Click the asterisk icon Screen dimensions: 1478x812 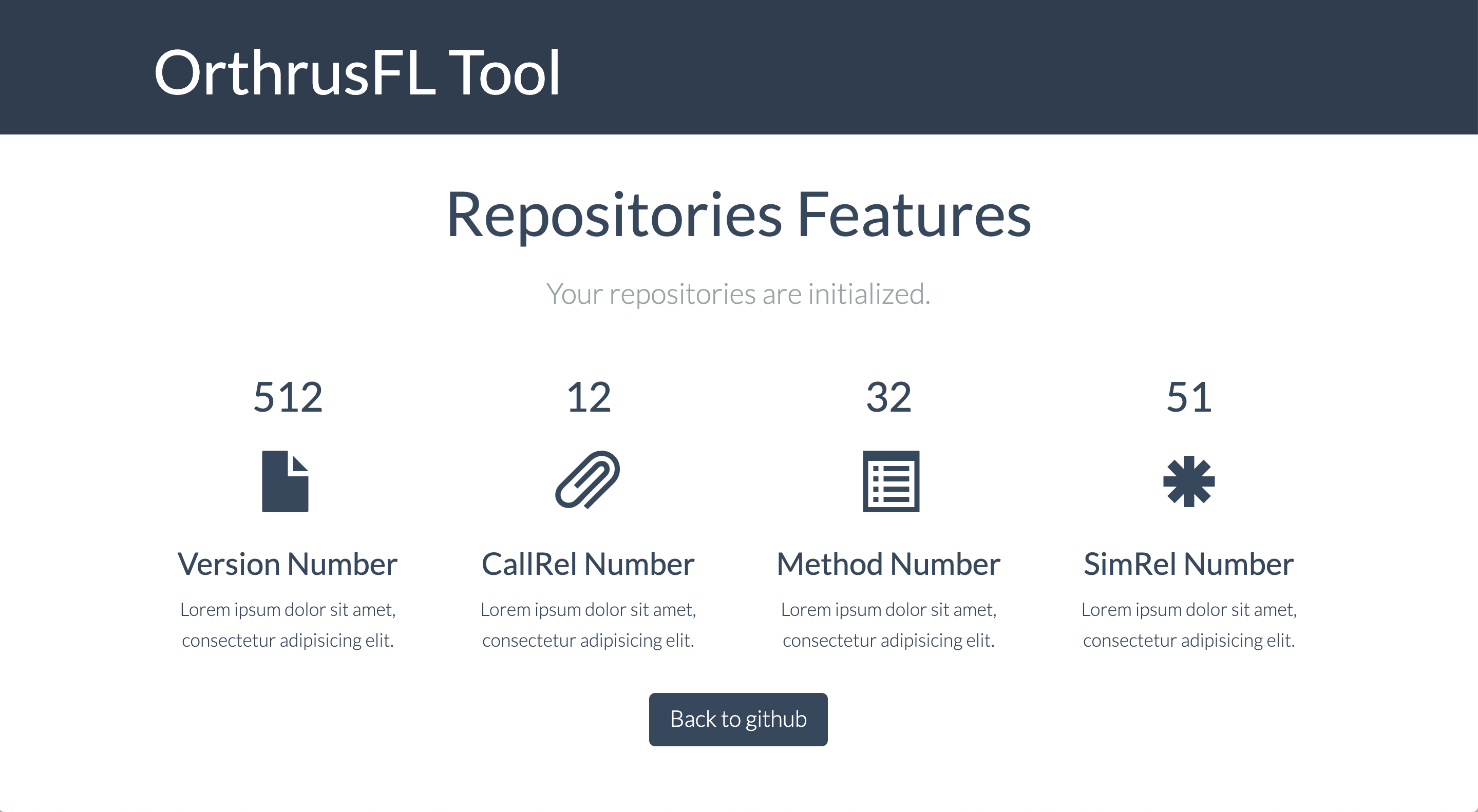pos(1188,481)
